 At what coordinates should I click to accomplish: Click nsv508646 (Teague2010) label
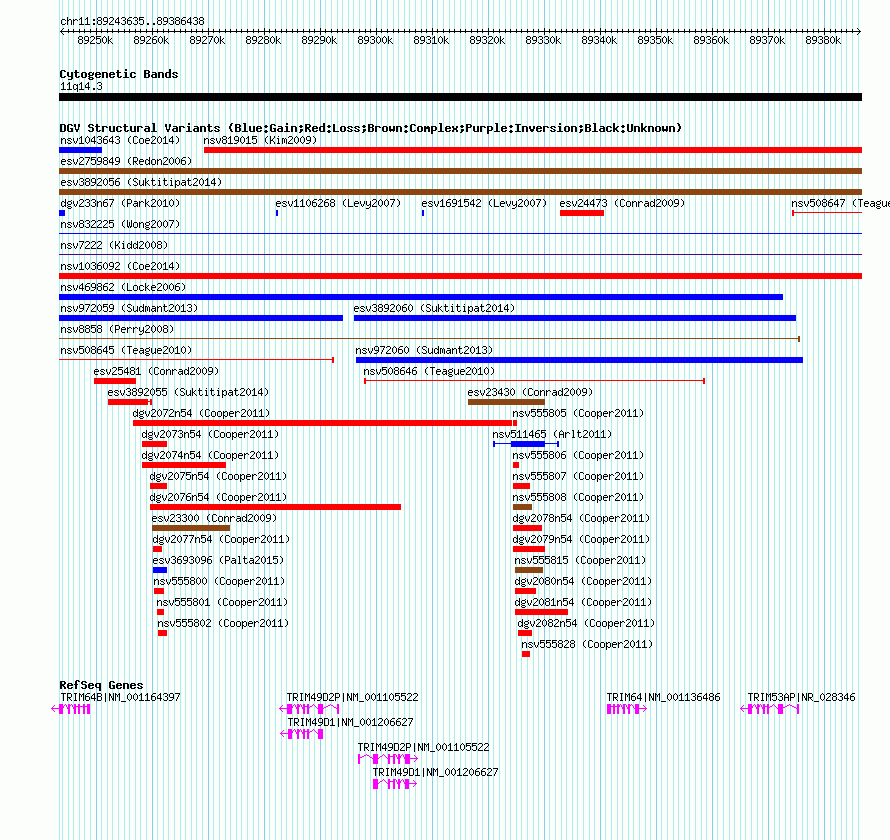(x=429, y=371)
